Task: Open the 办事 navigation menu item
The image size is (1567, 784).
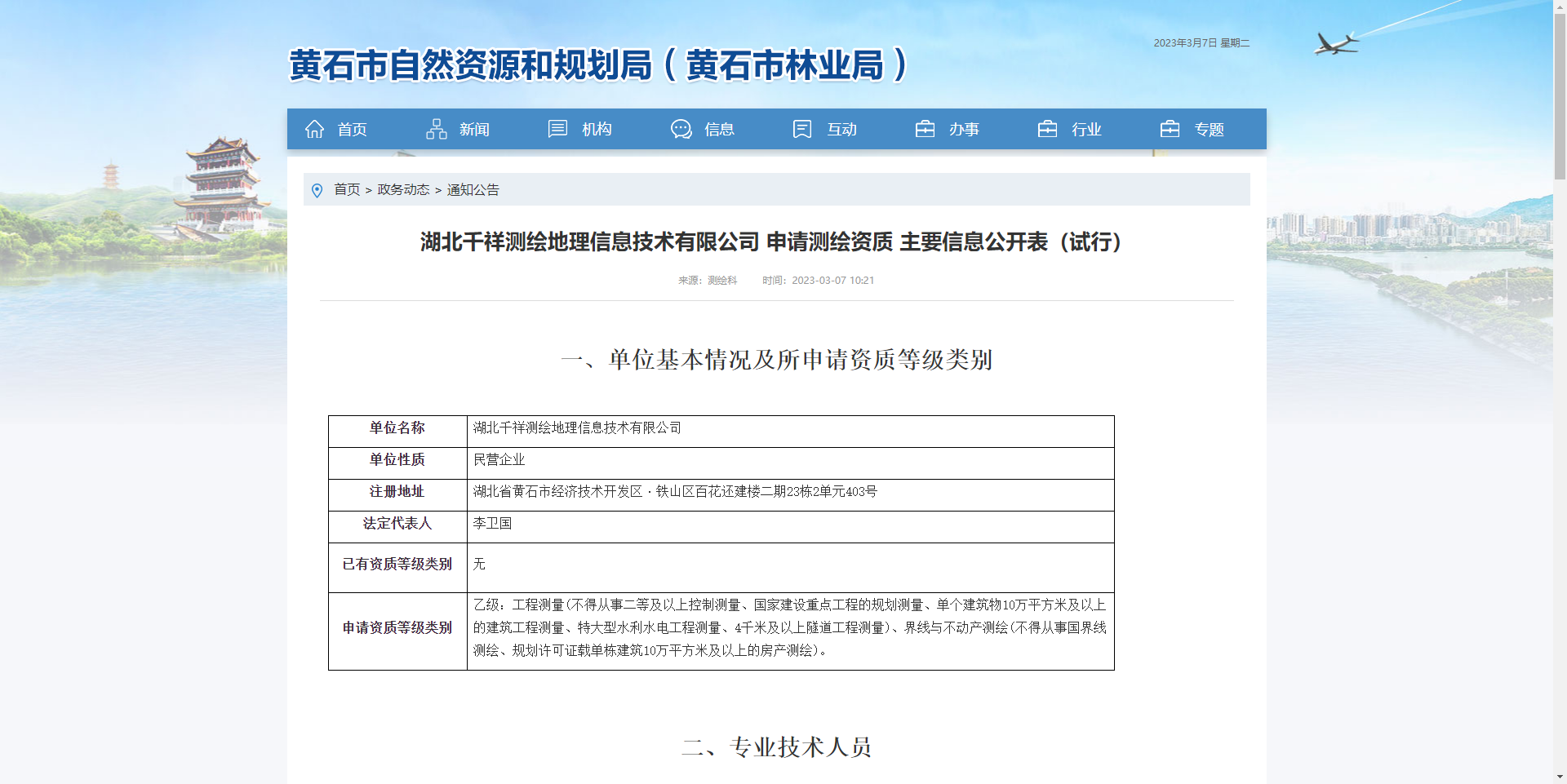Action: coord(964,130)
